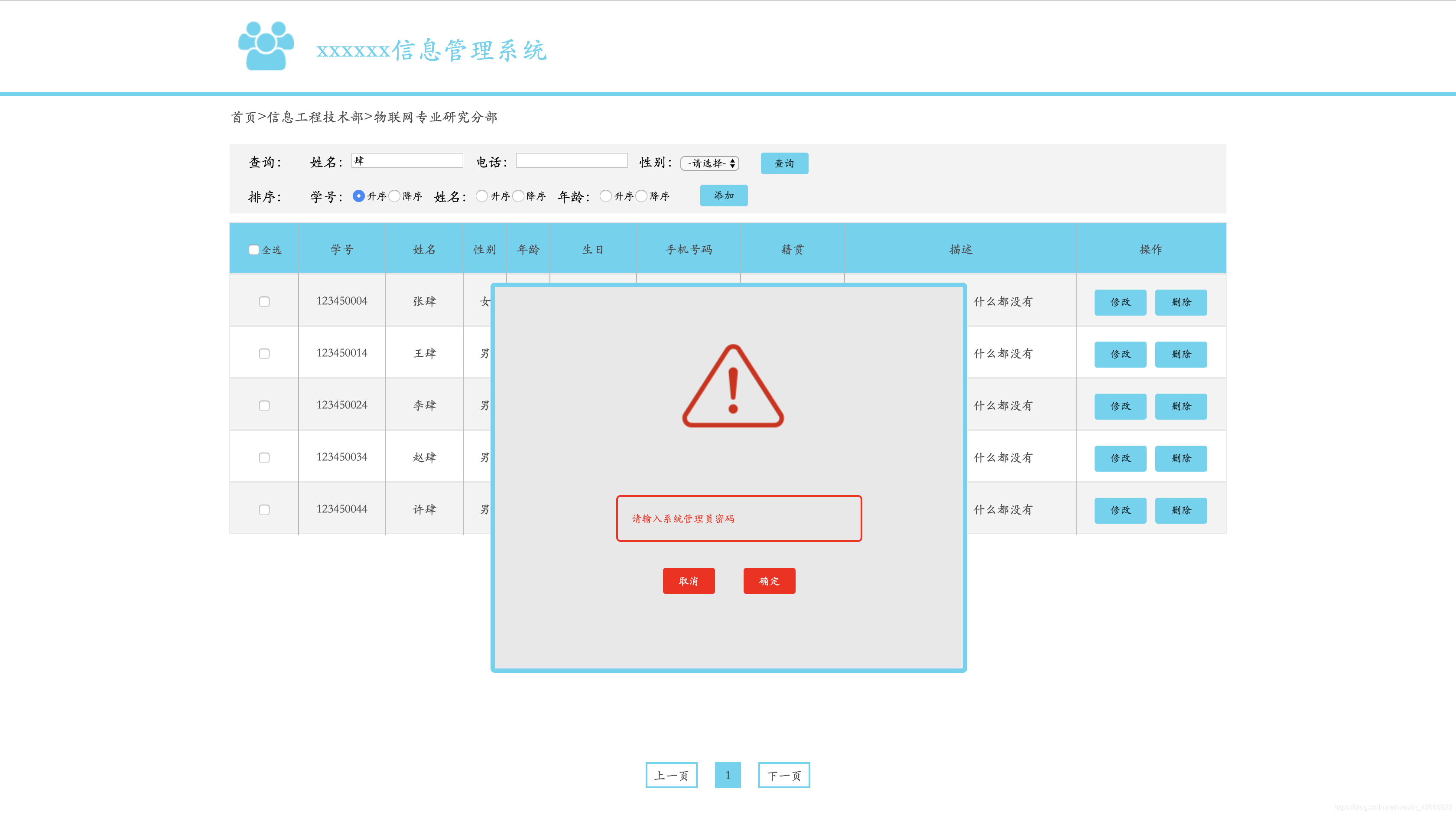Check the row checkbox for 123450004
1456x815 pixels.
click(264, 301)
